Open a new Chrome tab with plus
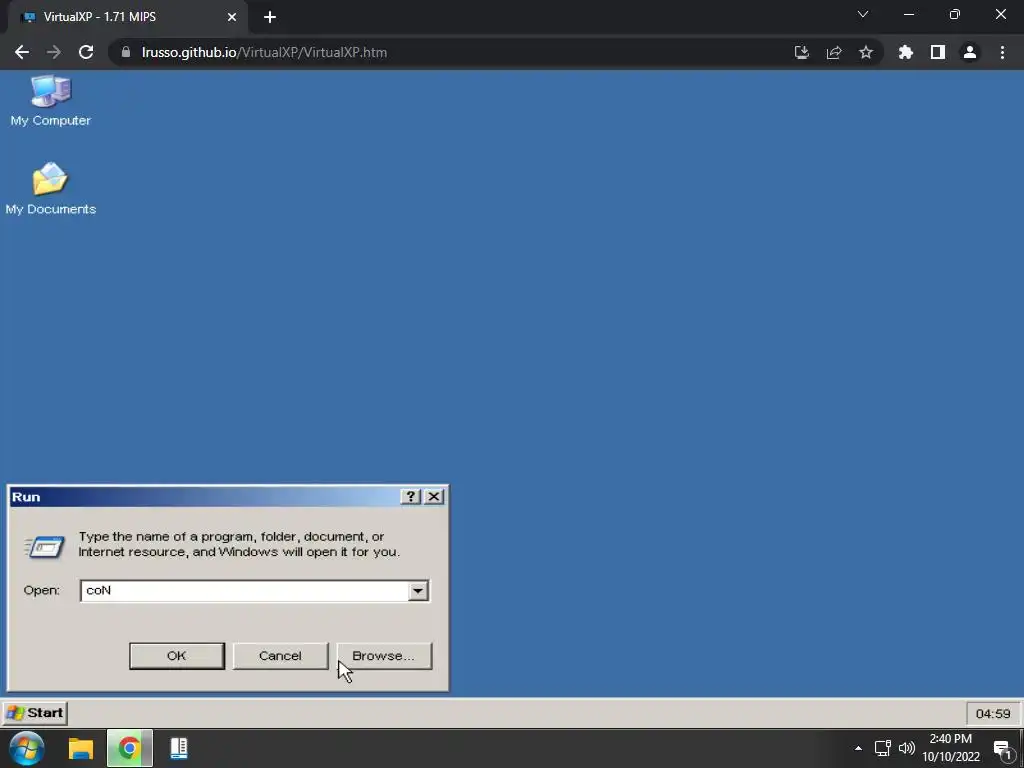 click(270, 17)
